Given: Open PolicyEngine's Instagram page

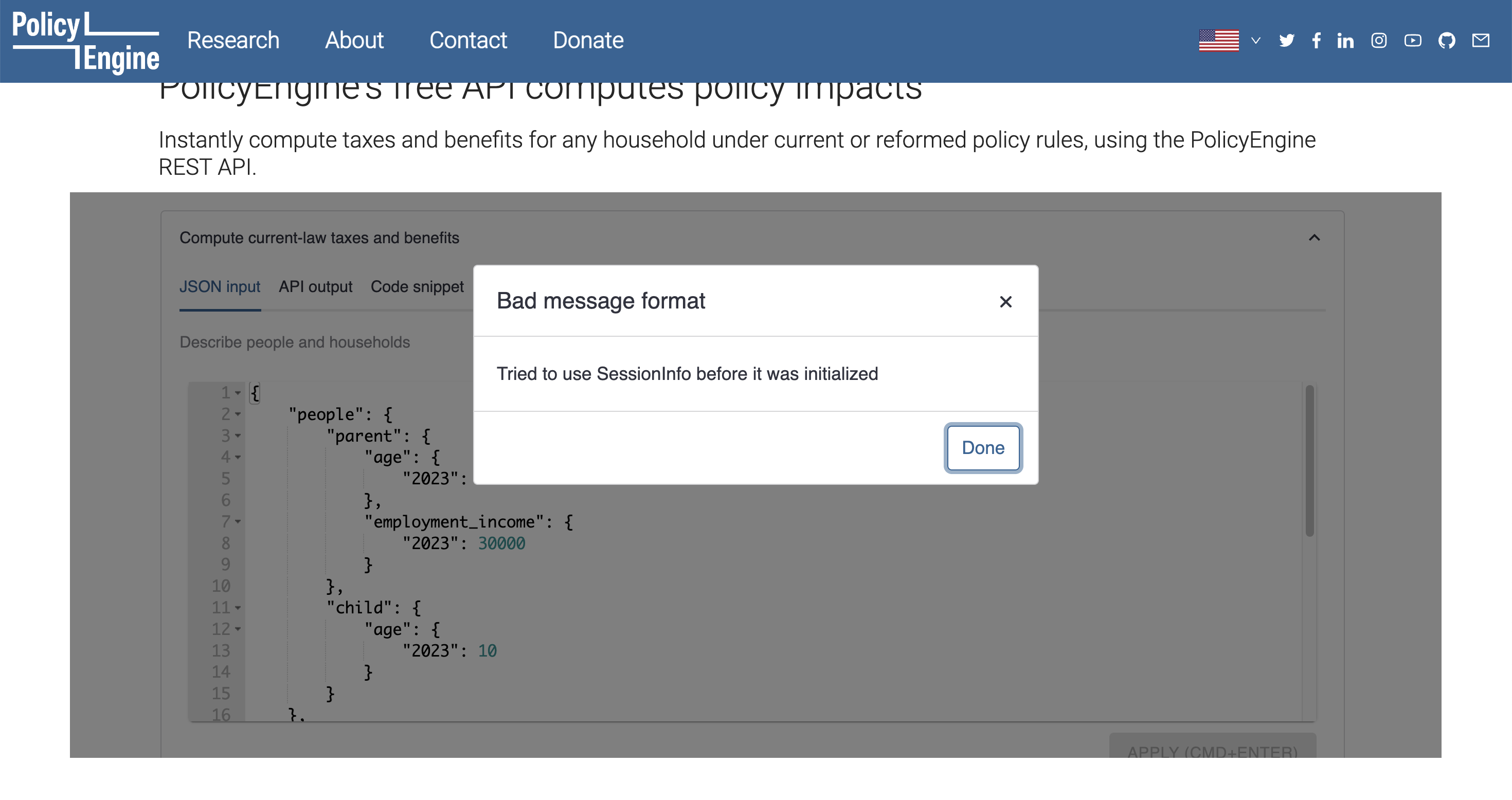Looking at the screenshot, I should coord(1379,41).
